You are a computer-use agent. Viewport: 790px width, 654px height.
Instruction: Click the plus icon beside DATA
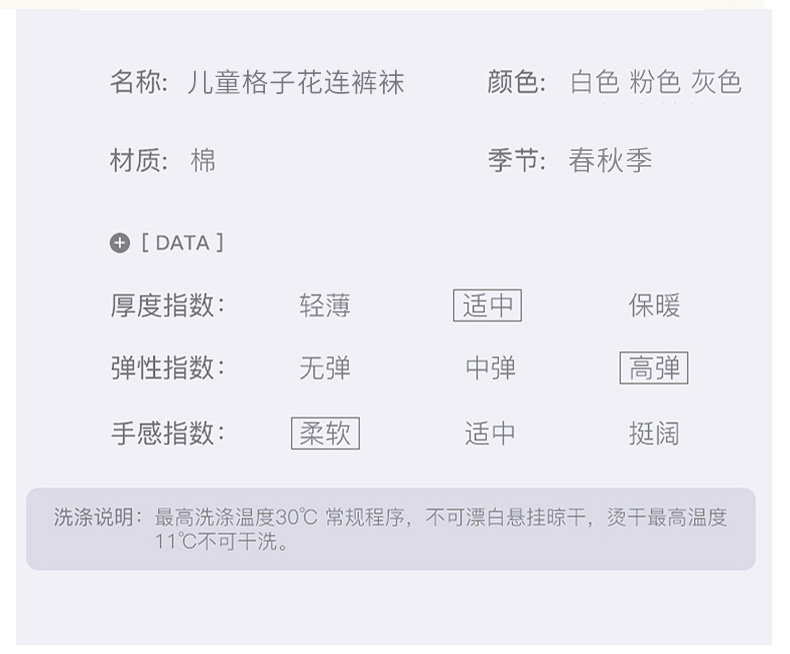(120, 243)
